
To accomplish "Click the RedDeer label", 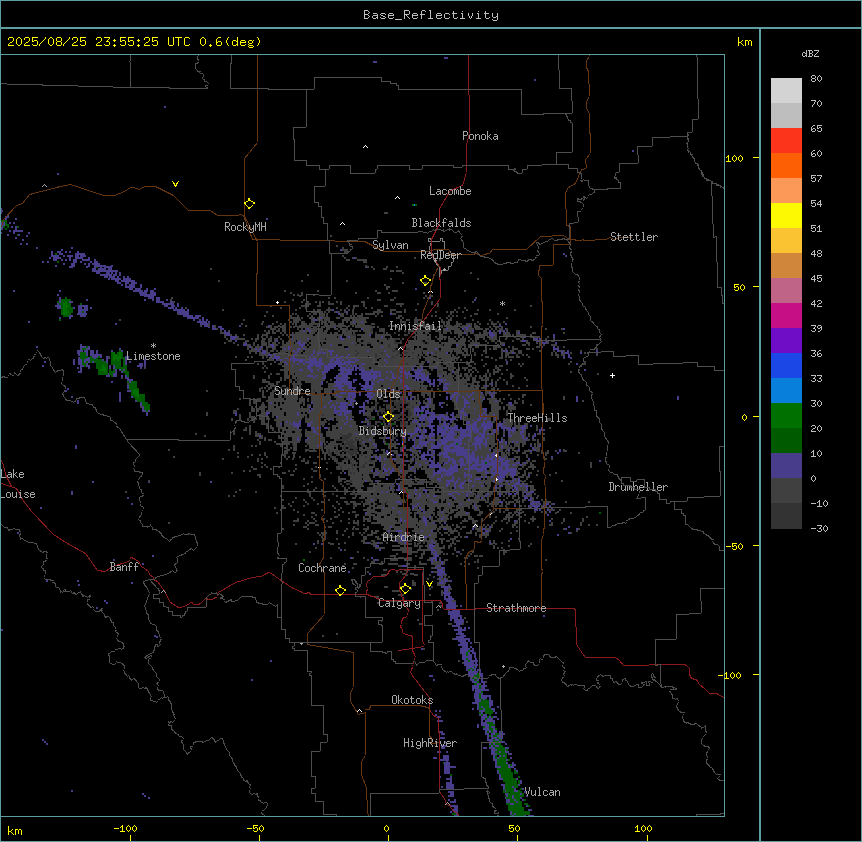I will [440, 255].
